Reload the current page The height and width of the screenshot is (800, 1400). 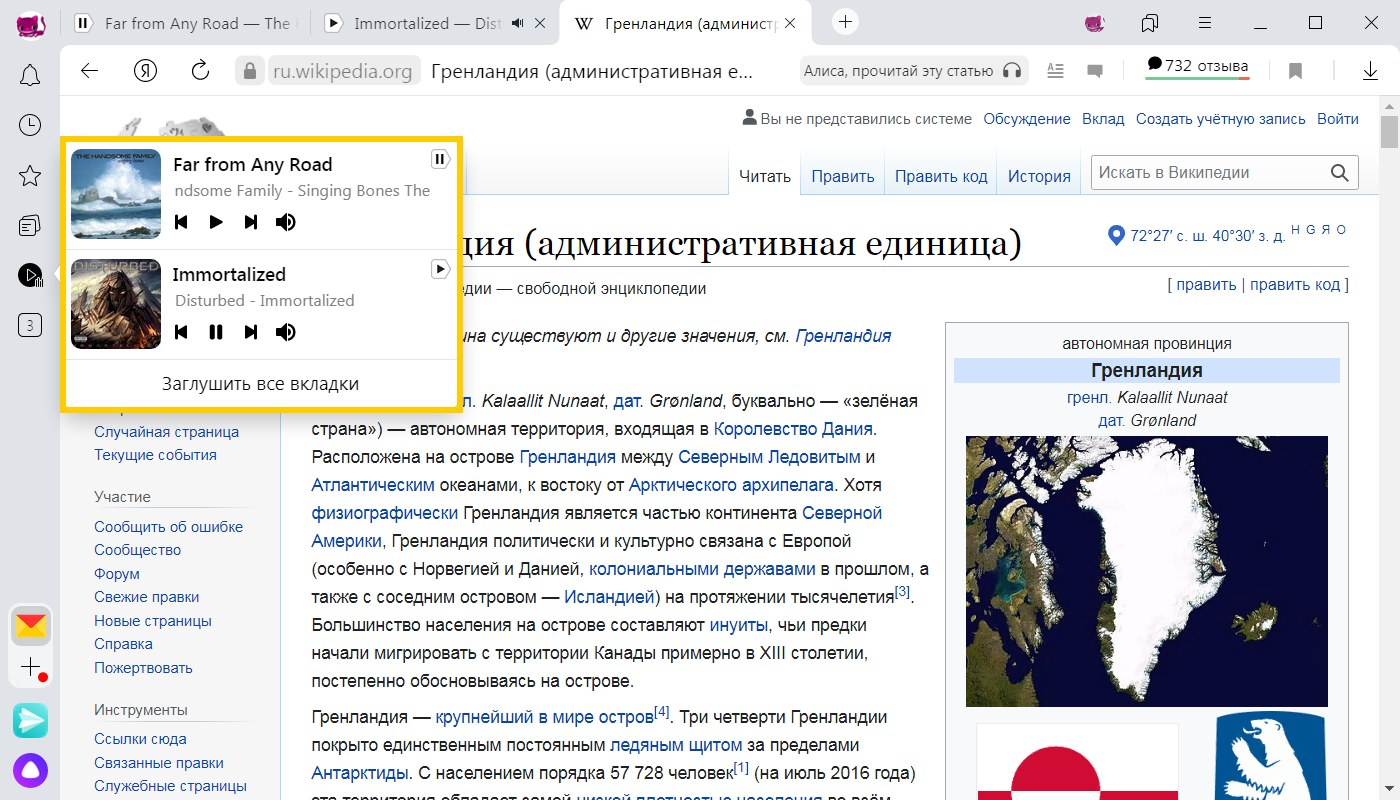[201, 71]
